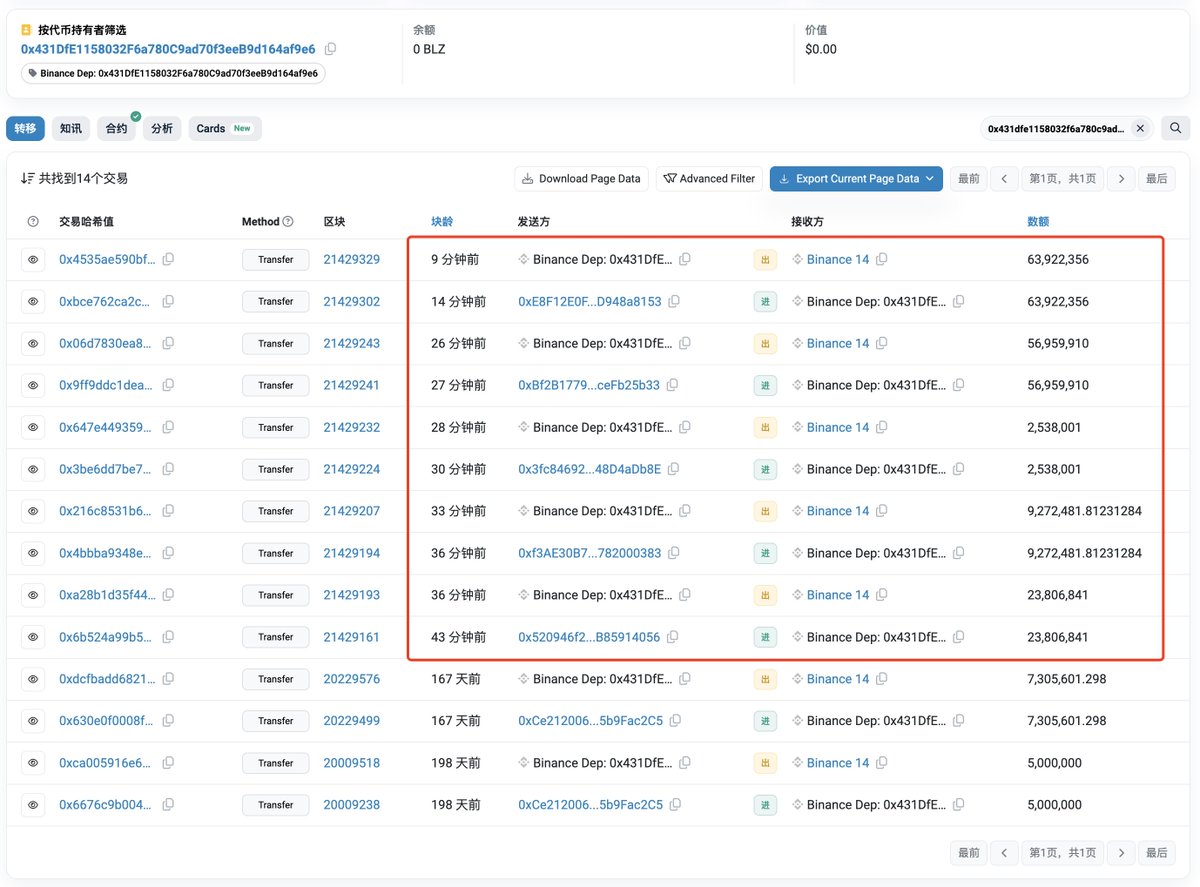Screen dimensions: 1200x887
Task: Copy transaction hash 0xdcfbadd6821...
Action: 168,679
